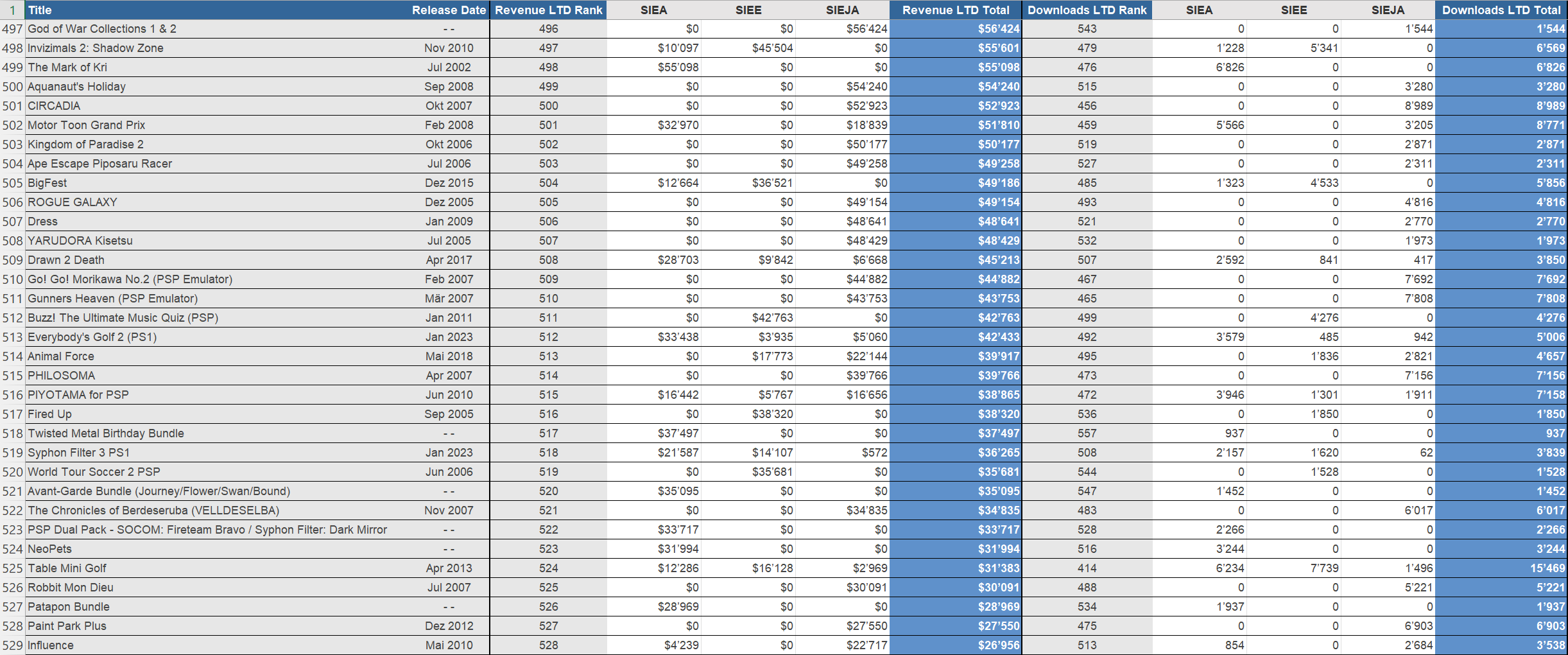The width and height of the screenshot is (1568, 655).
Task: Click the Title column header
Action: click(40, 10)
